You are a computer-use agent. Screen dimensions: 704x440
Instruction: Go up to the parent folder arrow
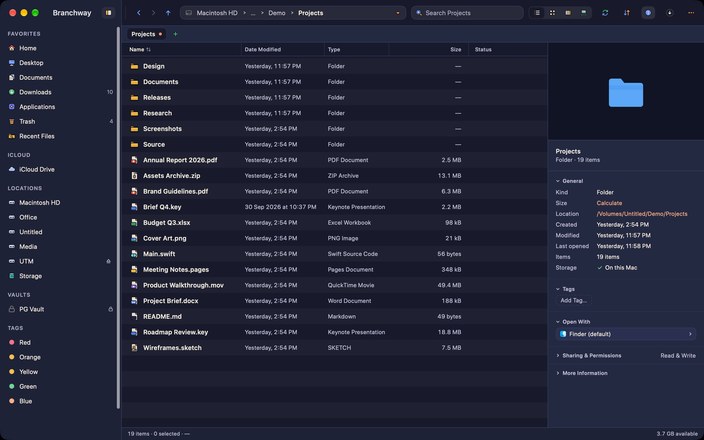[x=168, y=13]
